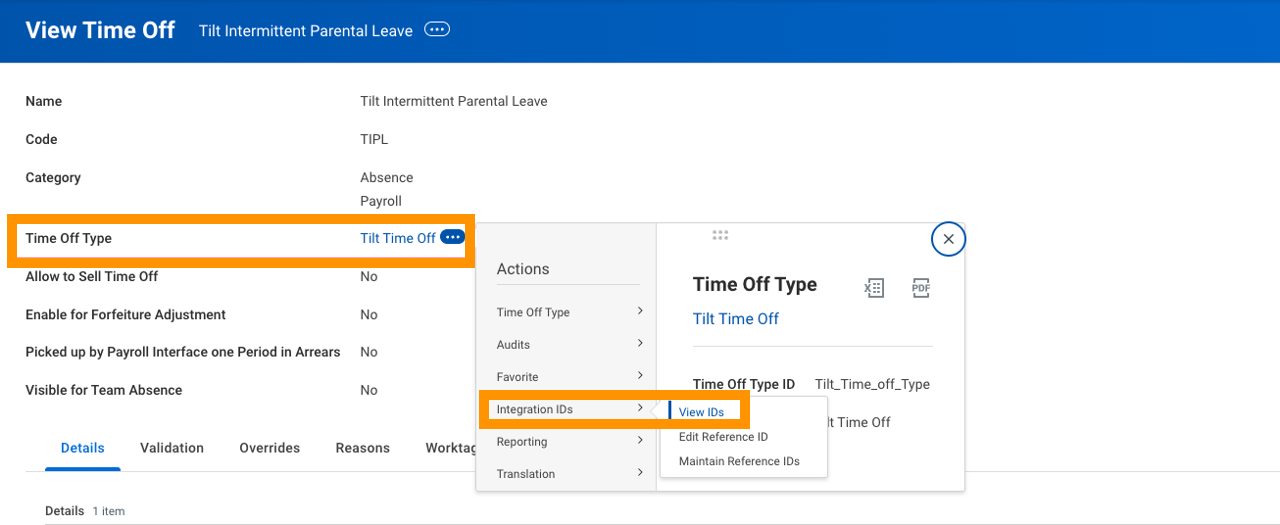
Task: Click the Tilt Time Off field link
Action: [398, 238]
